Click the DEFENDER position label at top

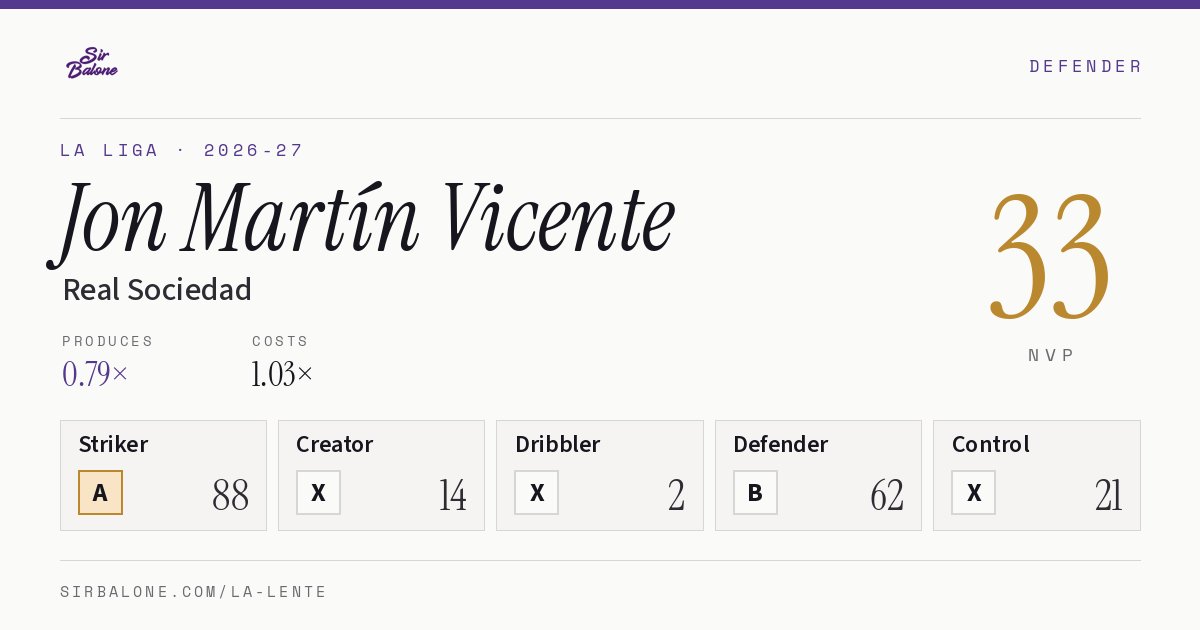(x=1085, y=66)
